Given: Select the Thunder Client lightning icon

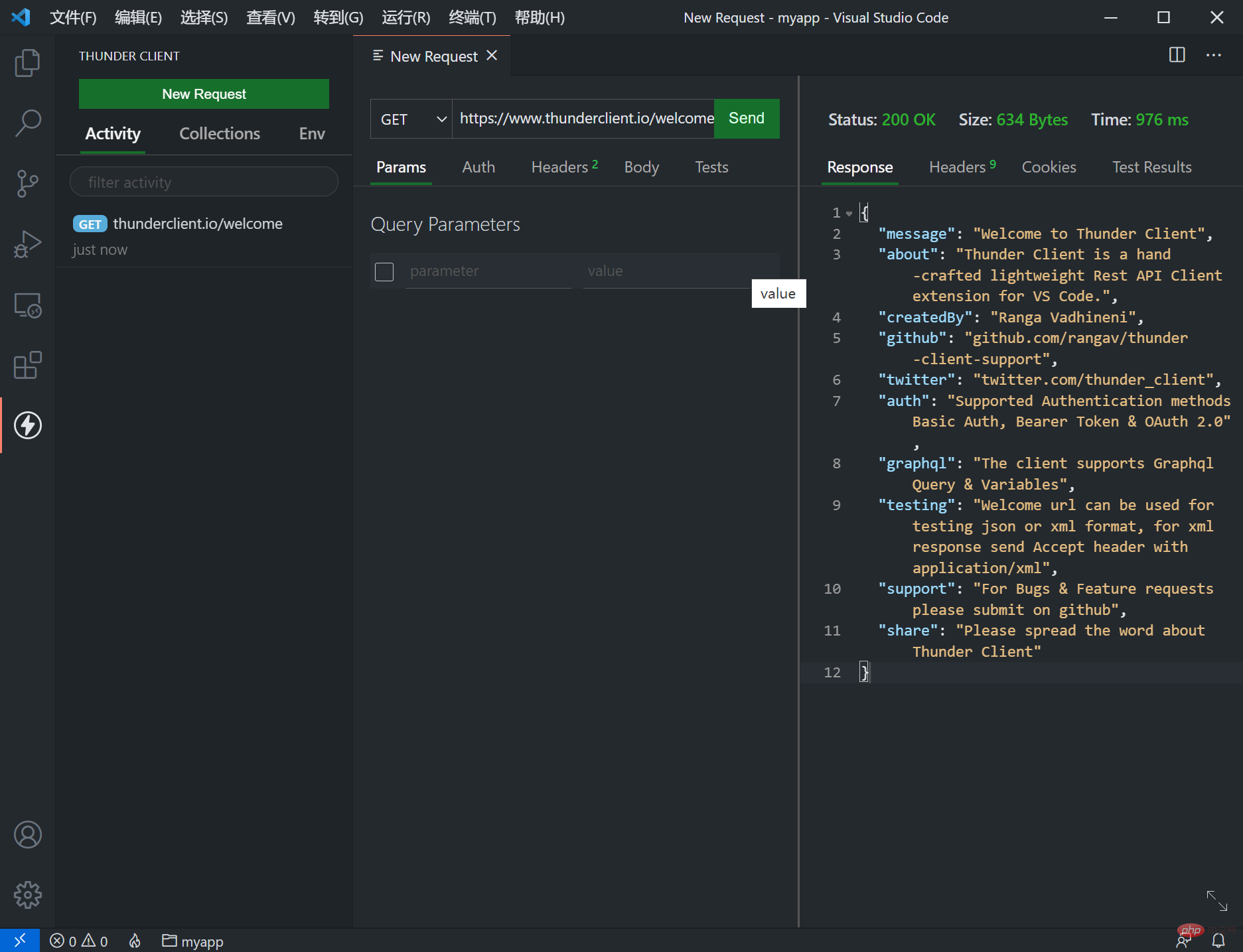Looking at the screenshot, I should coord(27,425).
